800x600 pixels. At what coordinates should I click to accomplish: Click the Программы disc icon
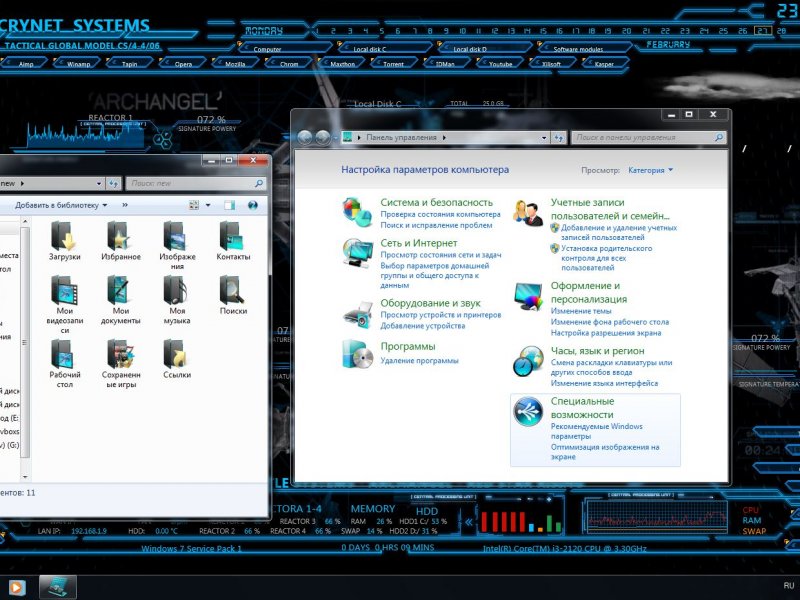pos(358,354)
